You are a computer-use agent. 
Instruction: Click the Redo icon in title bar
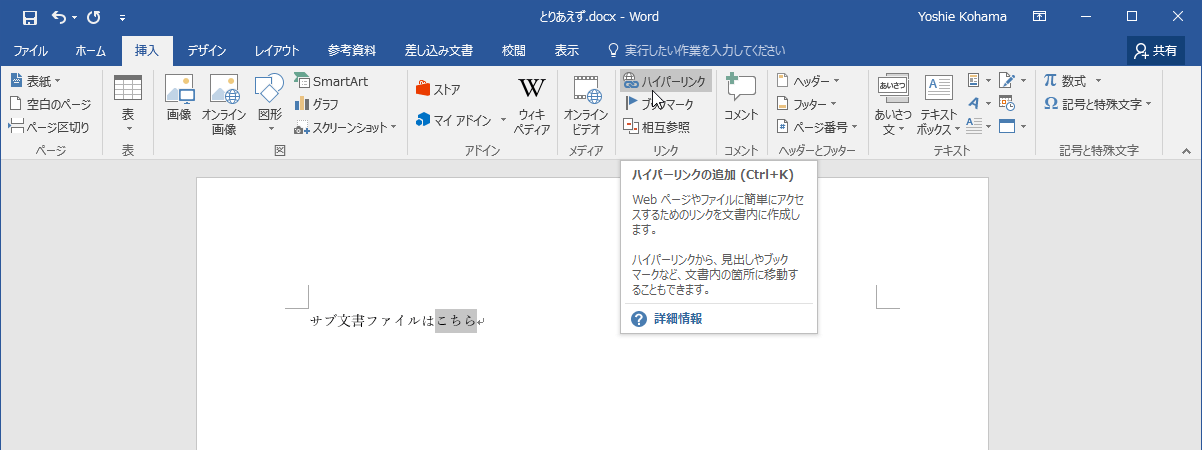pyautogui.click(x=94, y=17)
